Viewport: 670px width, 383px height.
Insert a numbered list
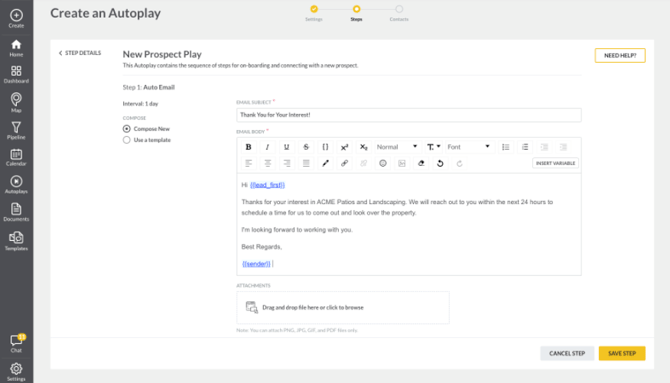point(525,147)
